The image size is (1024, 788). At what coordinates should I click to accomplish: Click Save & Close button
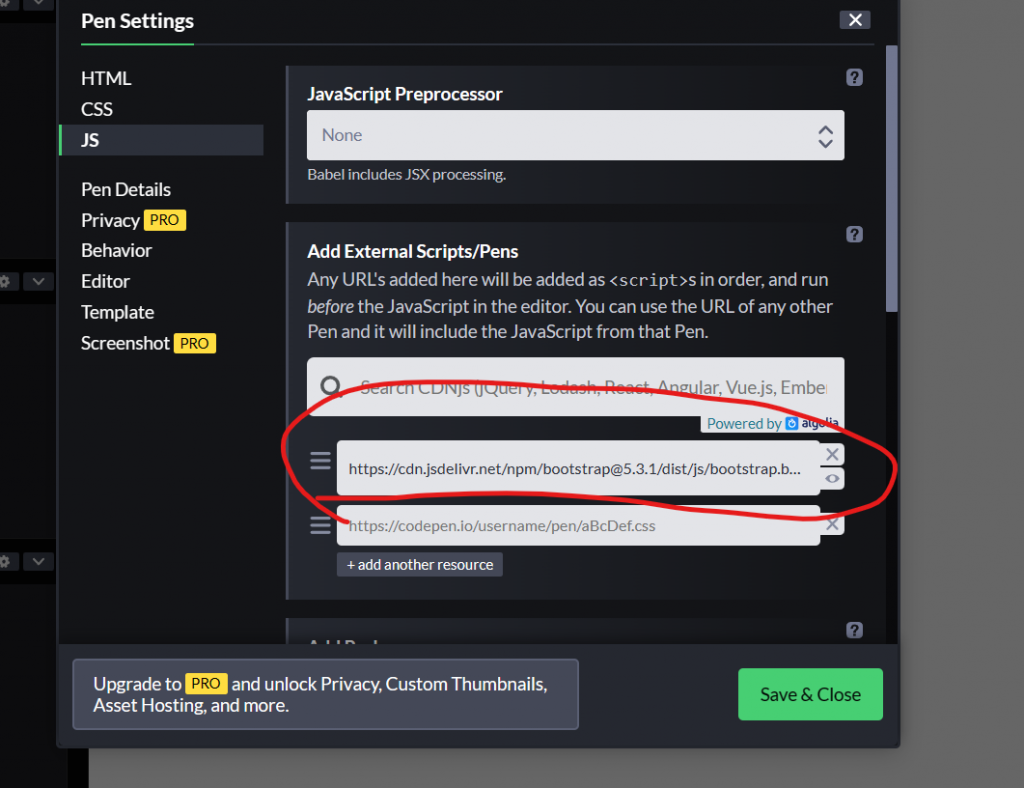coord(810,694)
